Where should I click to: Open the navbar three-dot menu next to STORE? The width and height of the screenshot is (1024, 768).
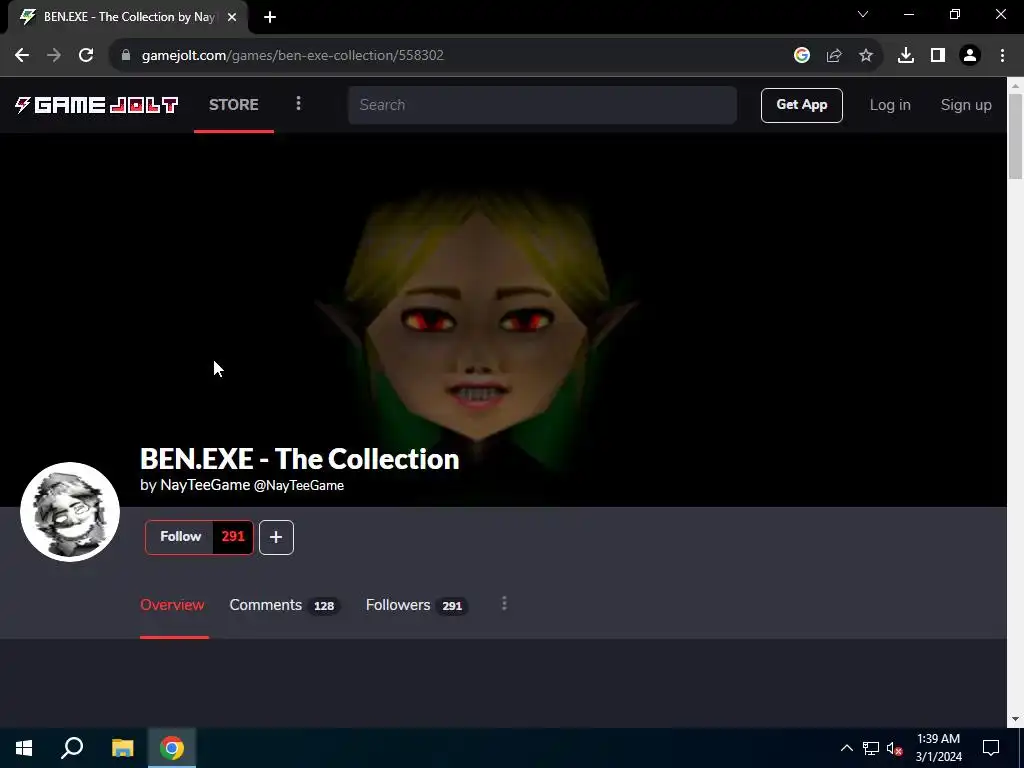point(298,104)
